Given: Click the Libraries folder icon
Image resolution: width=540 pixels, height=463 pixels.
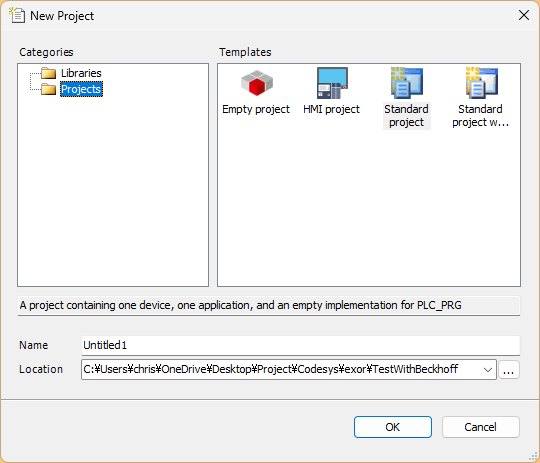Looking at the screenshot, I should [x=48, y=73].
